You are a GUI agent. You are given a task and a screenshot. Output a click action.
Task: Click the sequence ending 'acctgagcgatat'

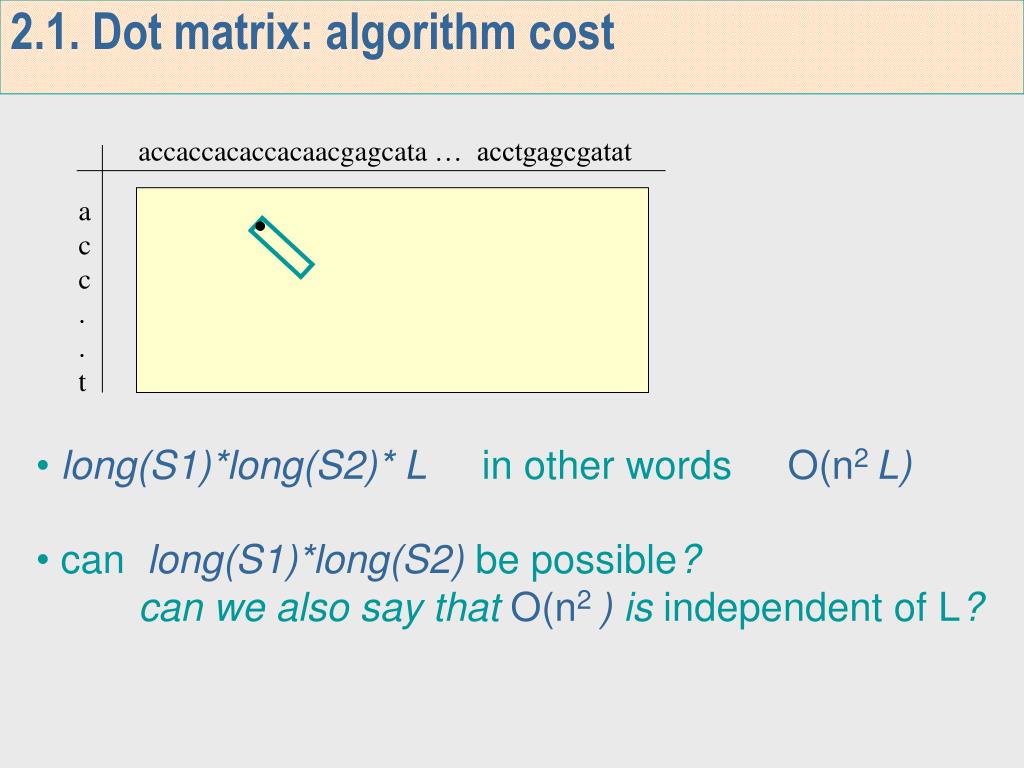coord(554,153)
